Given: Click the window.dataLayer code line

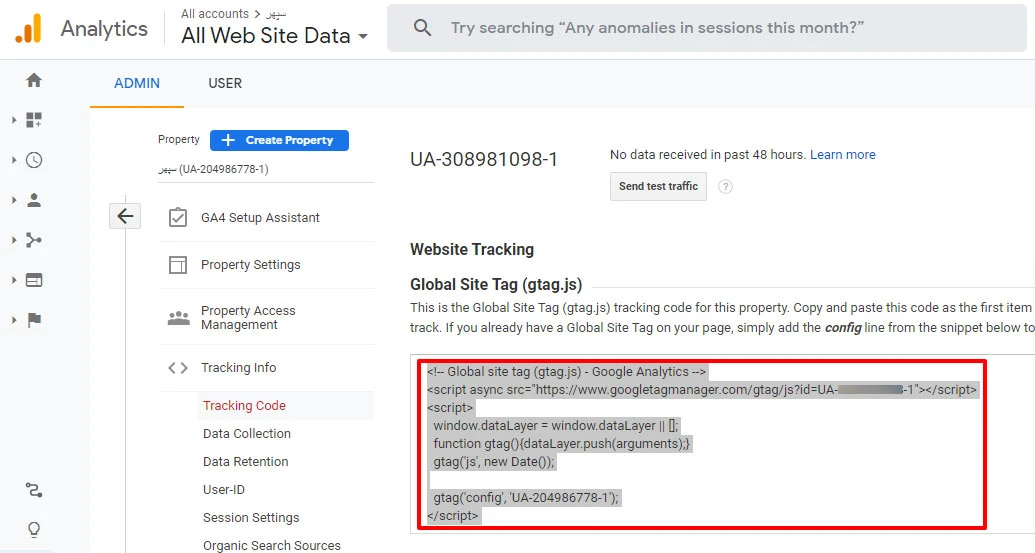Looking at the screenshot, I should click(556, 426).
